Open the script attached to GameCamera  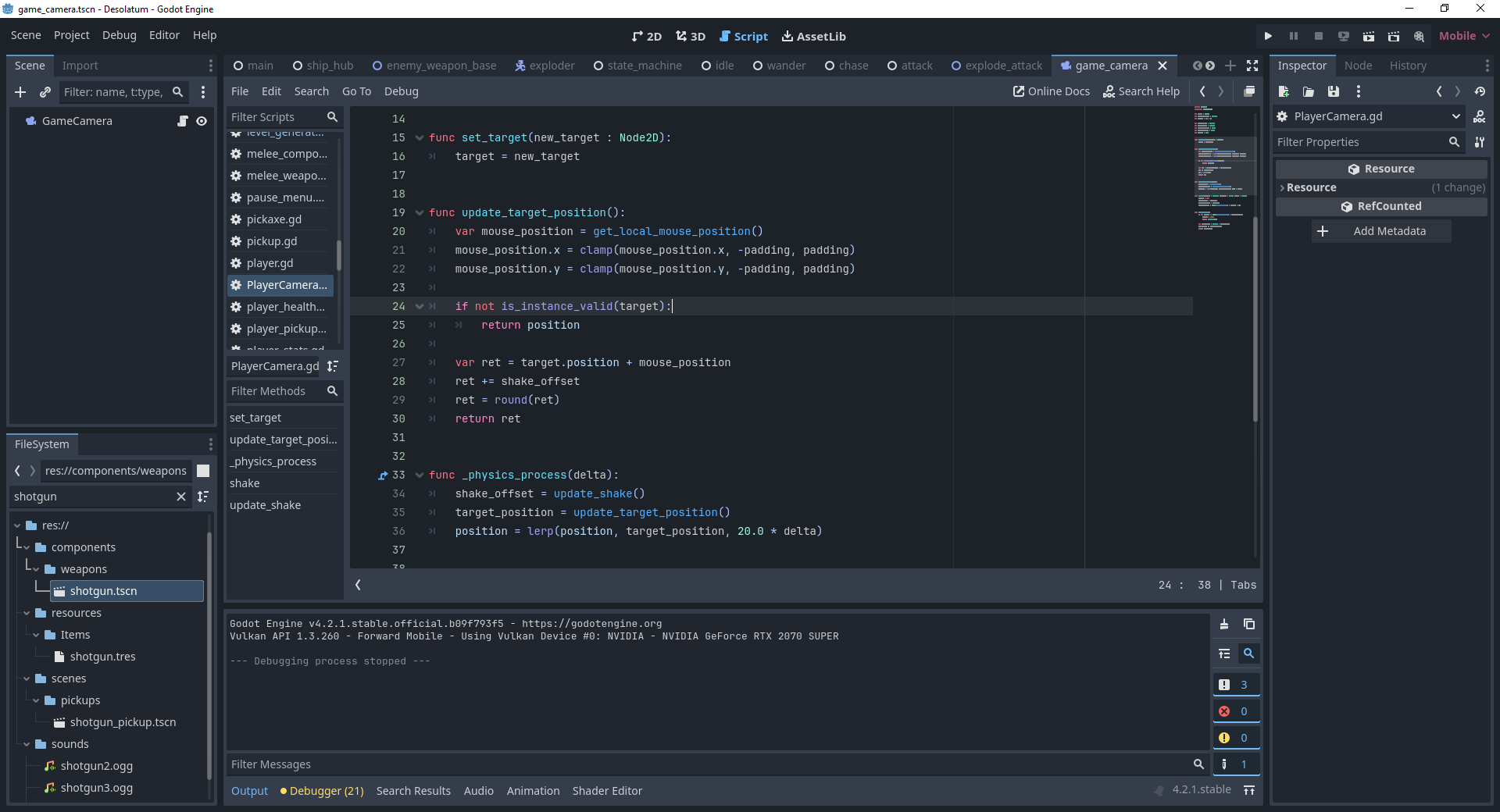click(x=182, y=121)
